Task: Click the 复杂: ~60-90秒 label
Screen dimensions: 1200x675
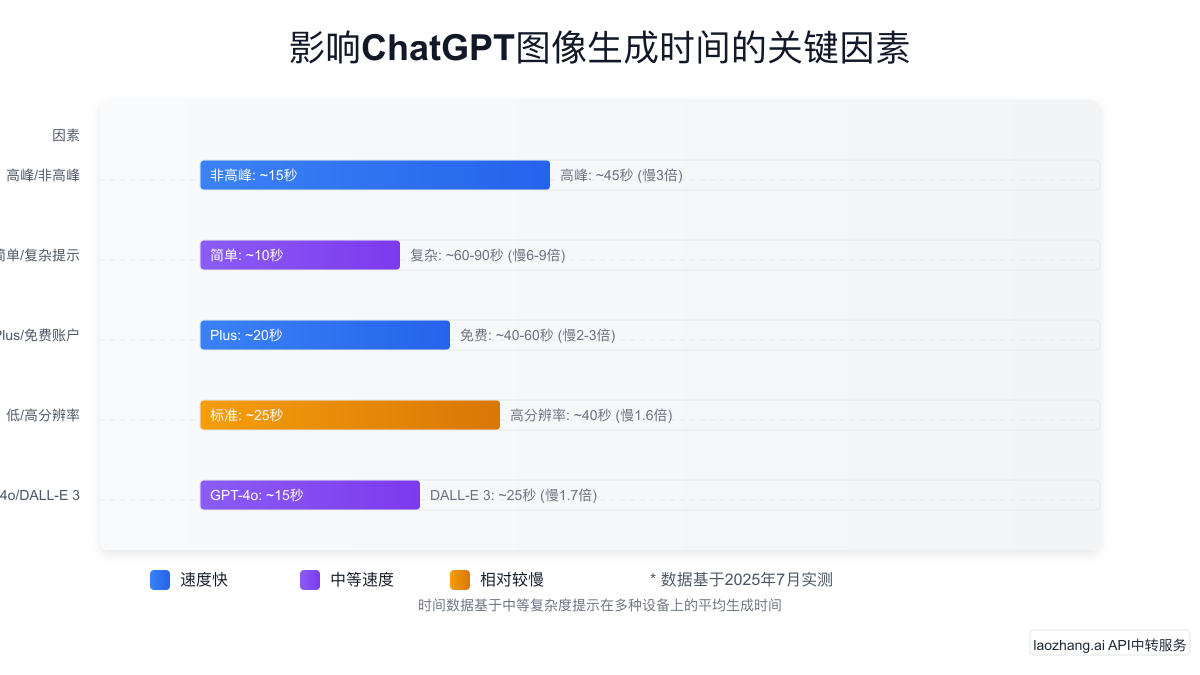Action: click(487, 256)
